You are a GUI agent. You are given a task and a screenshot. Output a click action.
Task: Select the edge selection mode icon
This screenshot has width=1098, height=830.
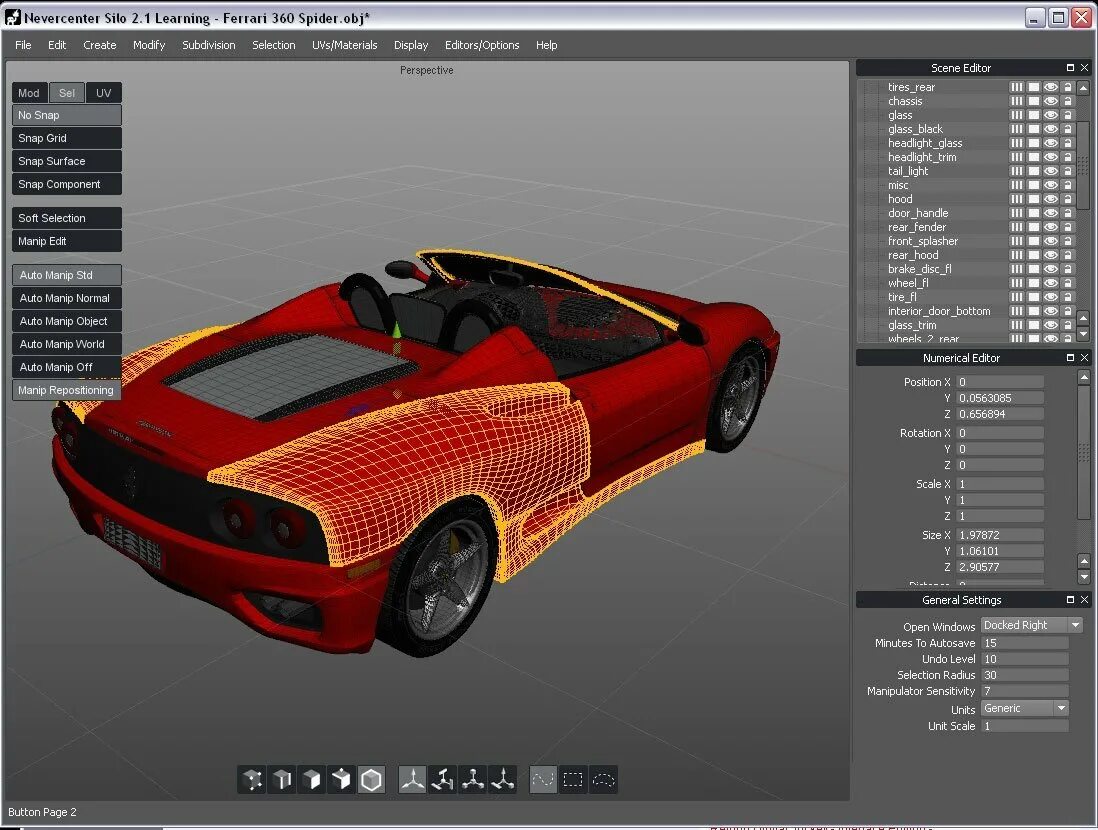click(x=282, y=780)
